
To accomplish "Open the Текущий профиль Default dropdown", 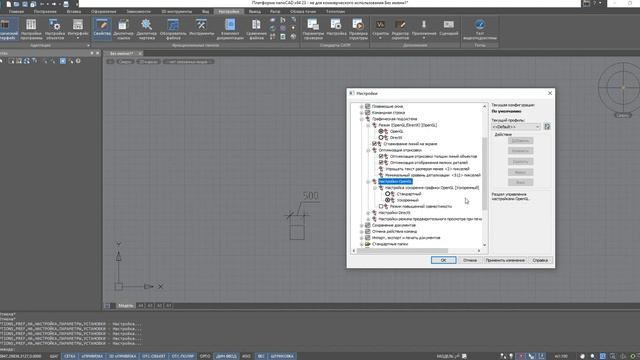I will 516,127.
